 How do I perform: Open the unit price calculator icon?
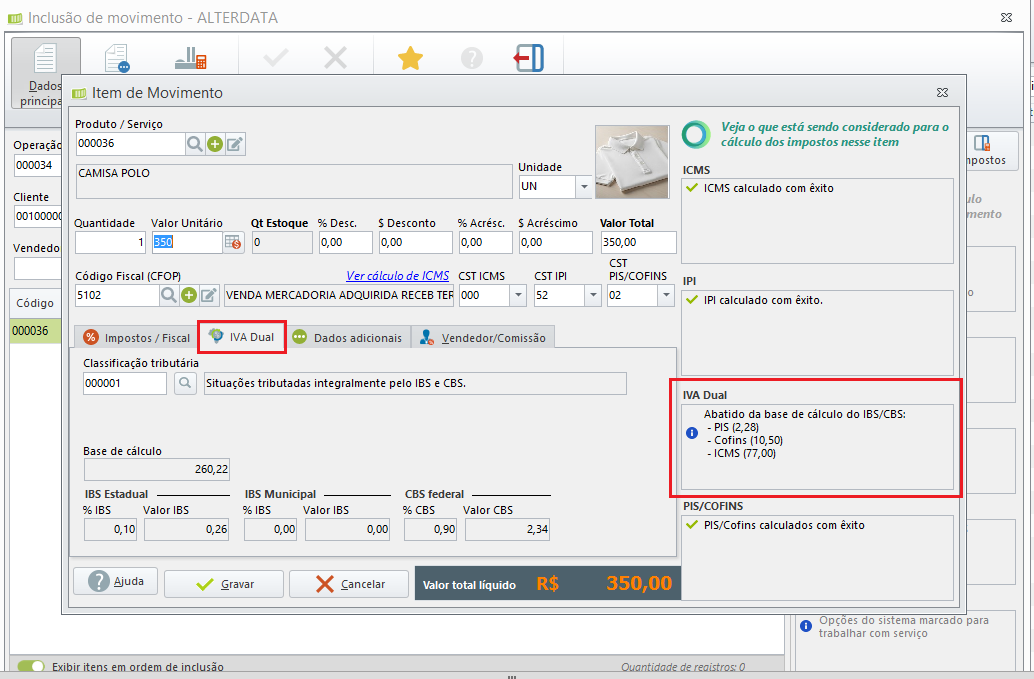(x=233, y=242)
